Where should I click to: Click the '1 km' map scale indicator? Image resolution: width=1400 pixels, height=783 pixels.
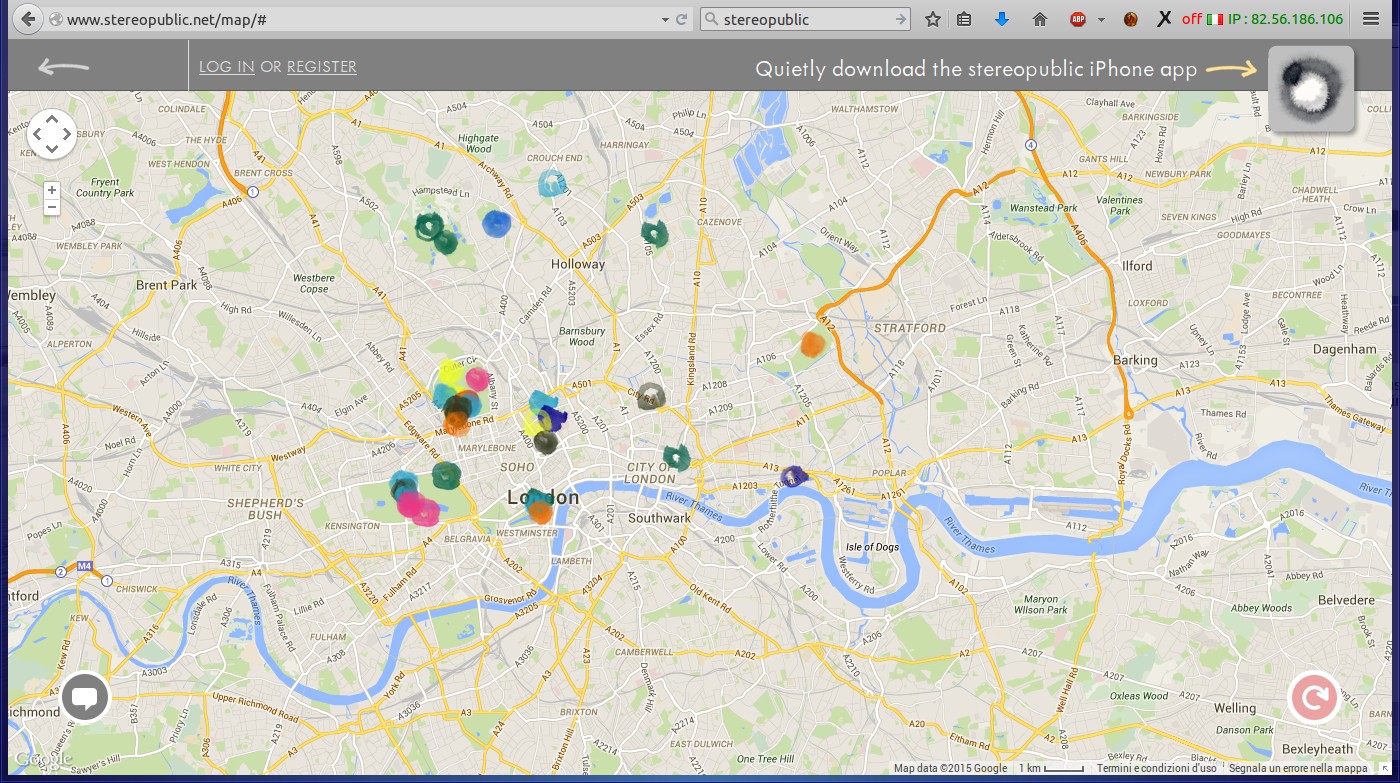point(1051,769)
